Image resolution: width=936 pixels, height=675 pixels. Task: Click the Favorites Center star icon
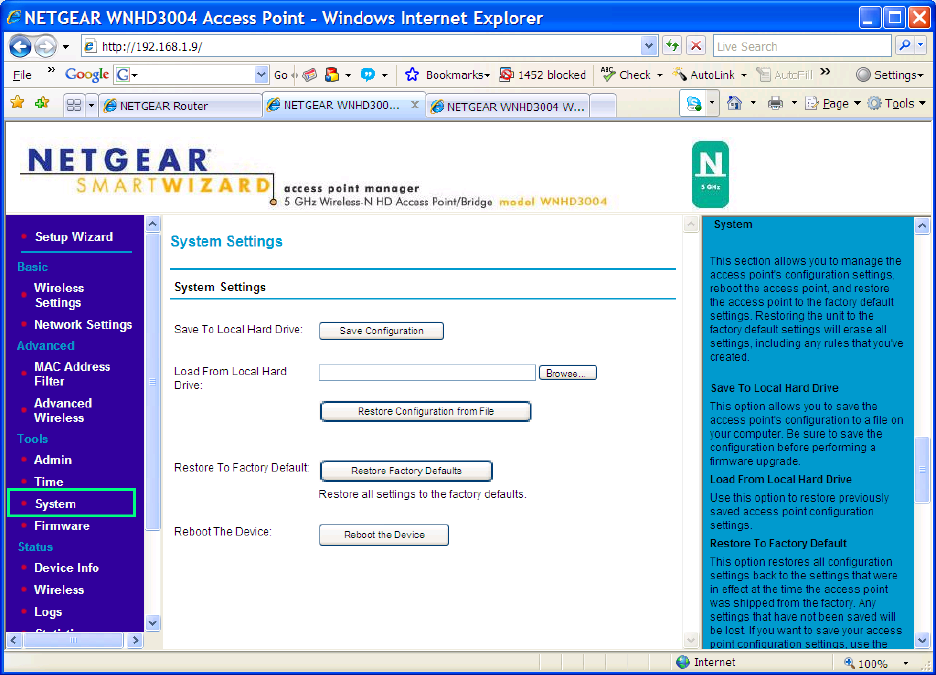click(x=17, y=103)
